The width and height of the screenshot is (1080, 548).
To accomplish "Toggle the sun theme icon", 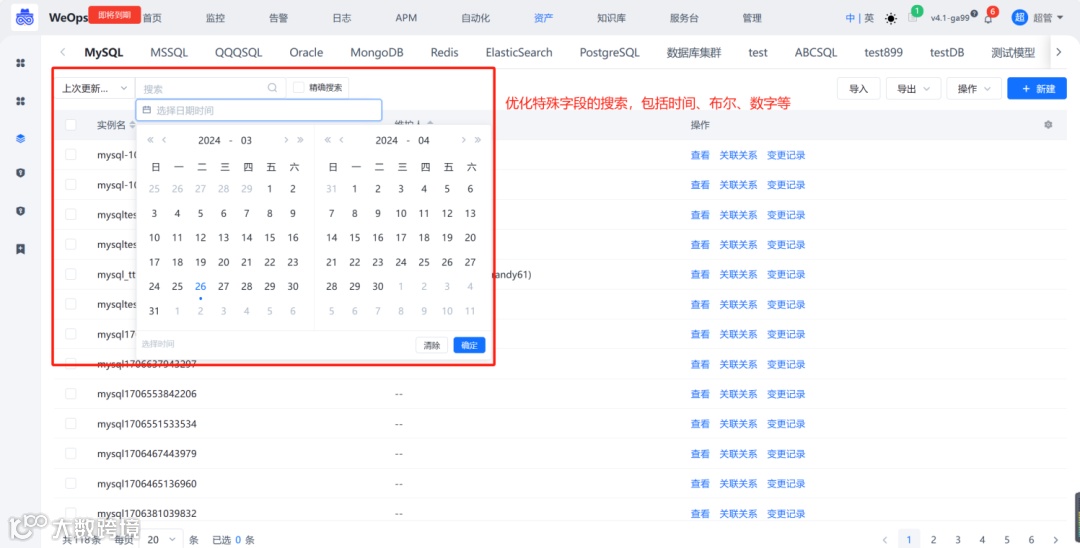I will coord(891,19).
